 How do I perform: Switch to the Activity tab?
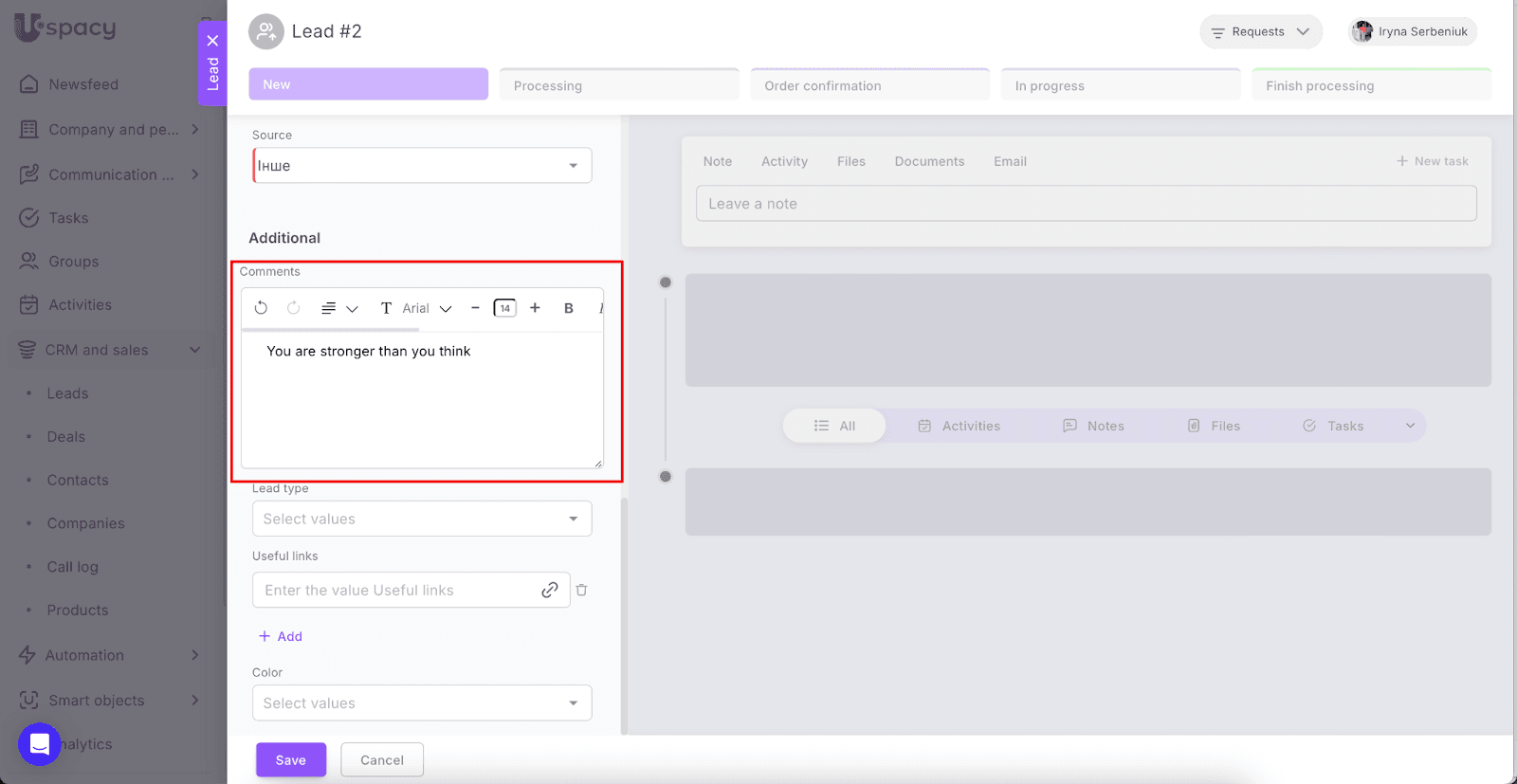(x=784, y=161)
